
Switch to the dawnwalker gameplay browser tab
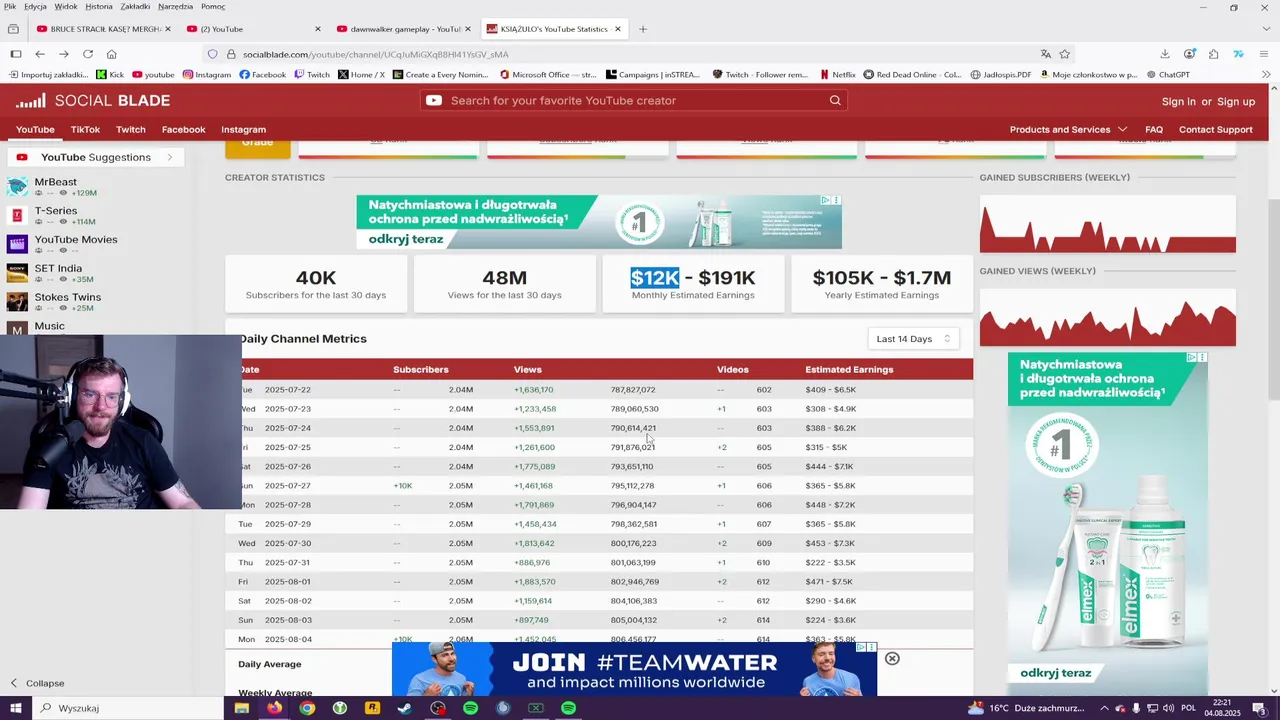point(404,29)
